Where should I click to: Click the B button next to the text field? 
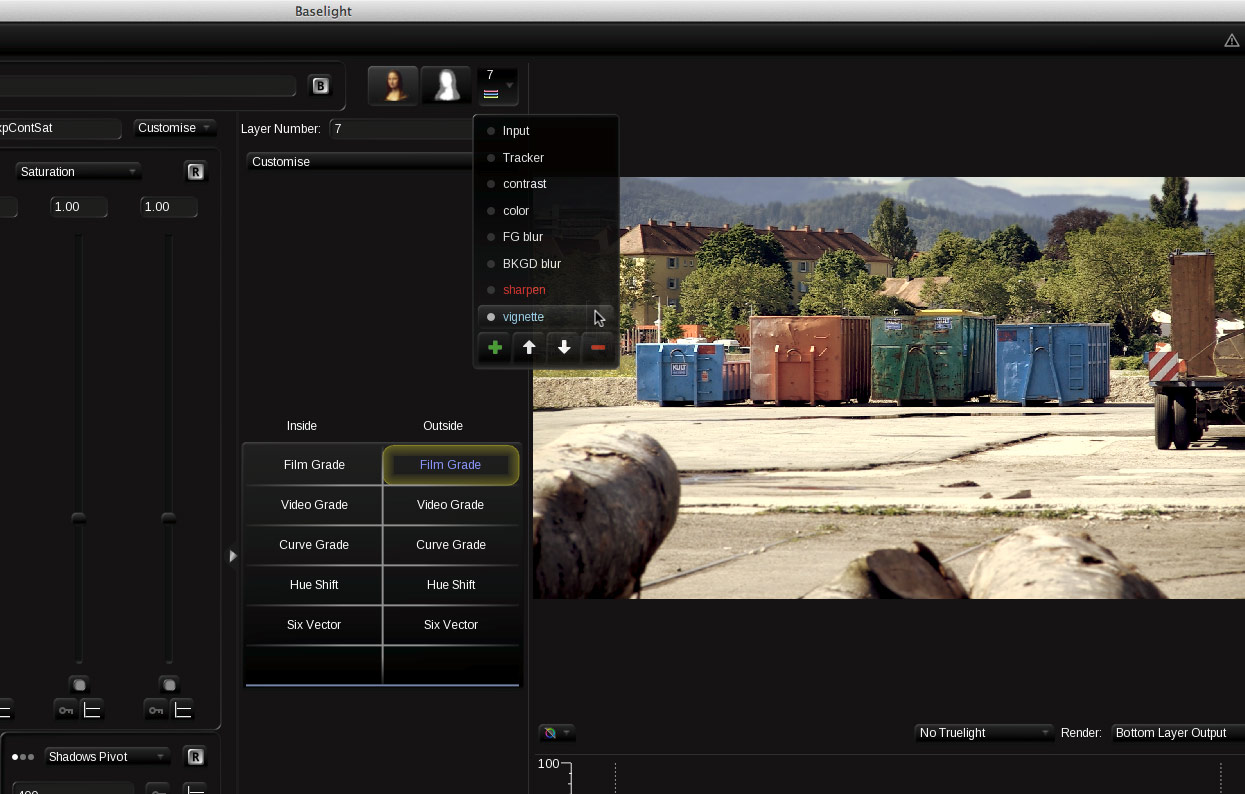click(x=320, y=86)
